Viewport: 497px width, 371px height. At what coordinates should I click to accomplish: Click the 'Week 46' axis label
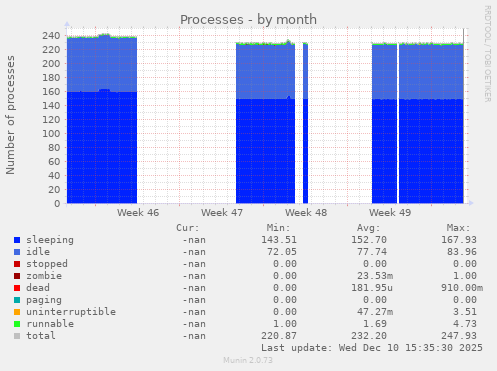point(138,213)
